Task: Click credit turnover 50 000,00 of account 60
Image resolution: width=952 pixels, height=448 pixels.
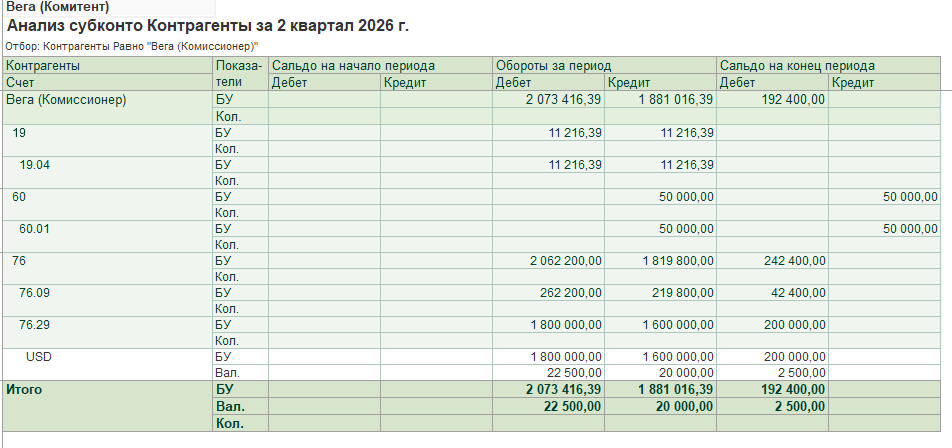Action: pyautogui.click(x=686, y=197)
